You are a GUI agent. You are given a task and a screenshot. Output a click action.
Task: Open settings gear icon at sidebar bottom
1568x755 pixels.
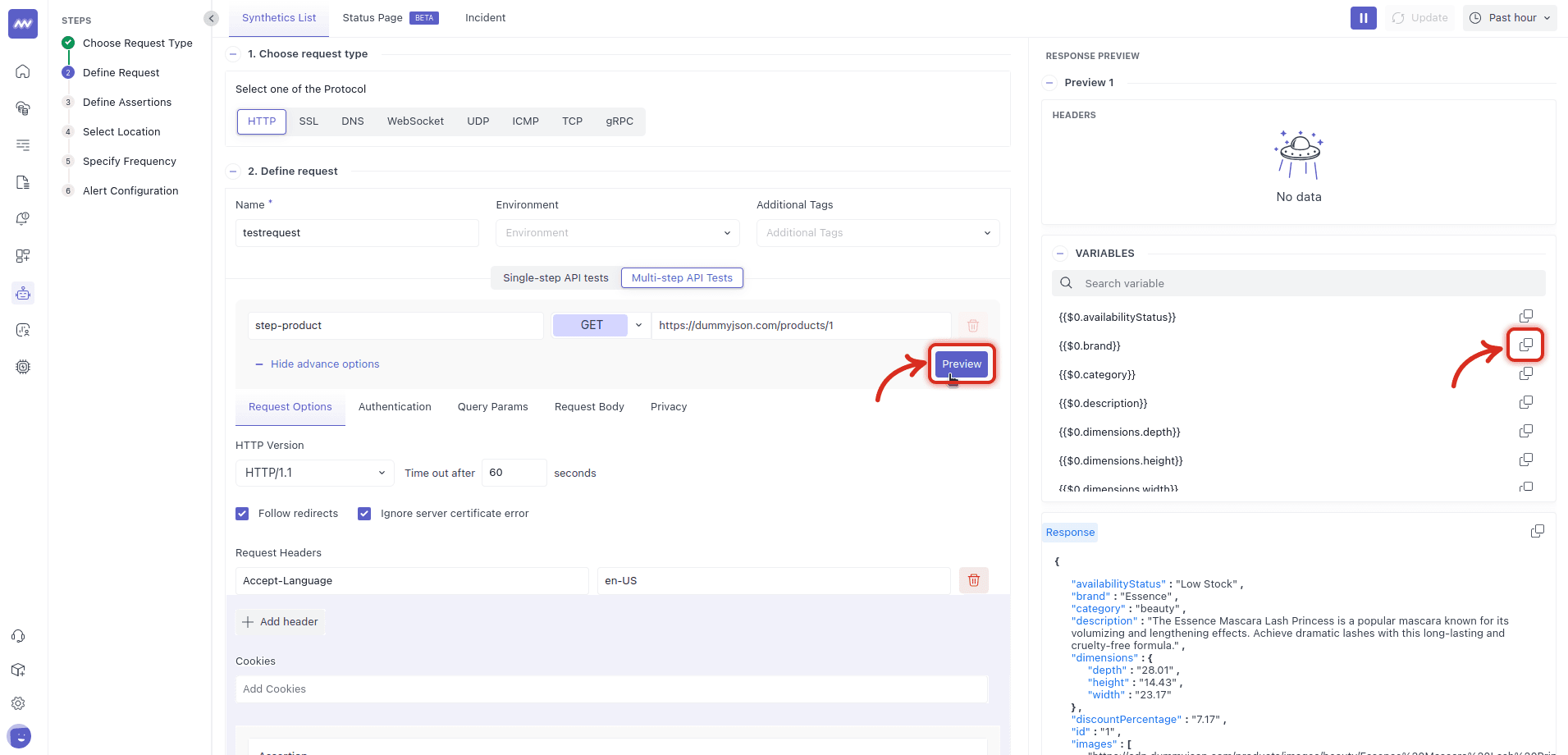18,703
